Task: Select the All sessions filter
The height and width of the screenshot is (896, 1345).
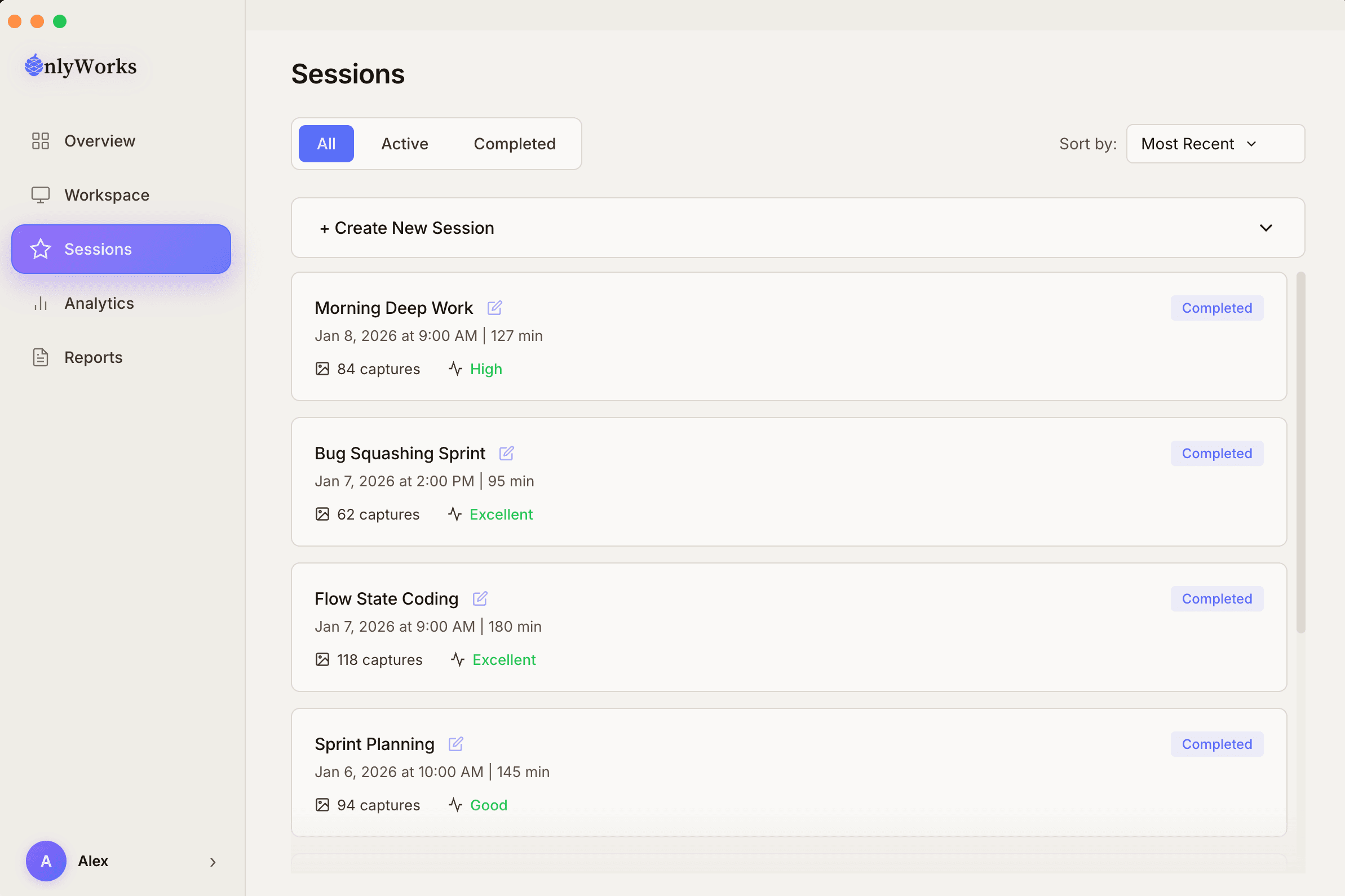Action: coord(325,144)
